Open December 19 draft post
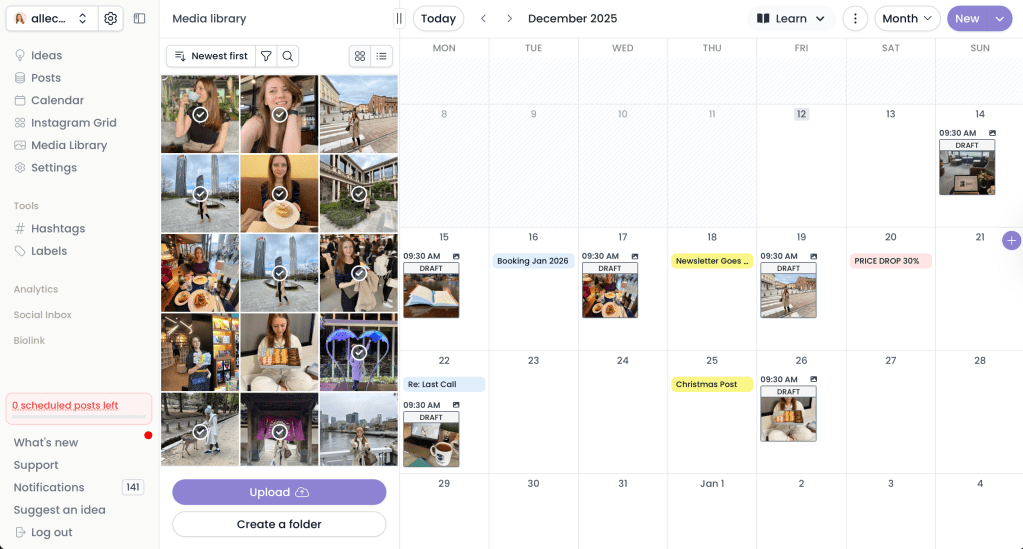The width and height of the screenshot is (1023, 549). pyautogui.click(x=788, y=290)
